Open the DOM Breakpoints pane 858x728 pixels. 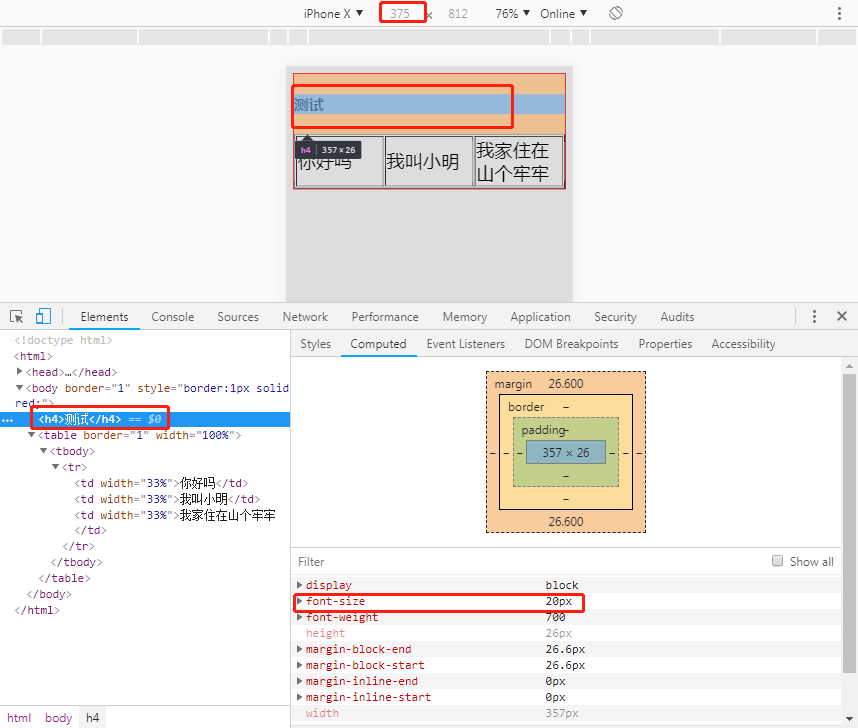pos(571,344)
